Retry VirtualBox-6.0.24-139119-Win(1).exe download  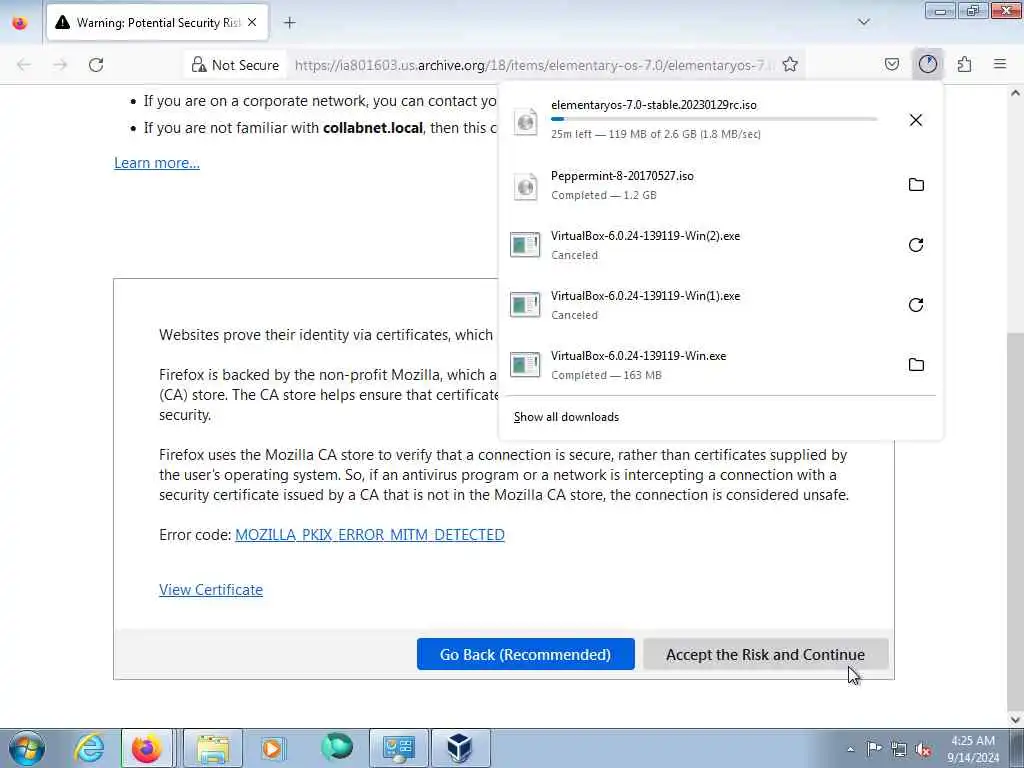[x=916, y=305]
